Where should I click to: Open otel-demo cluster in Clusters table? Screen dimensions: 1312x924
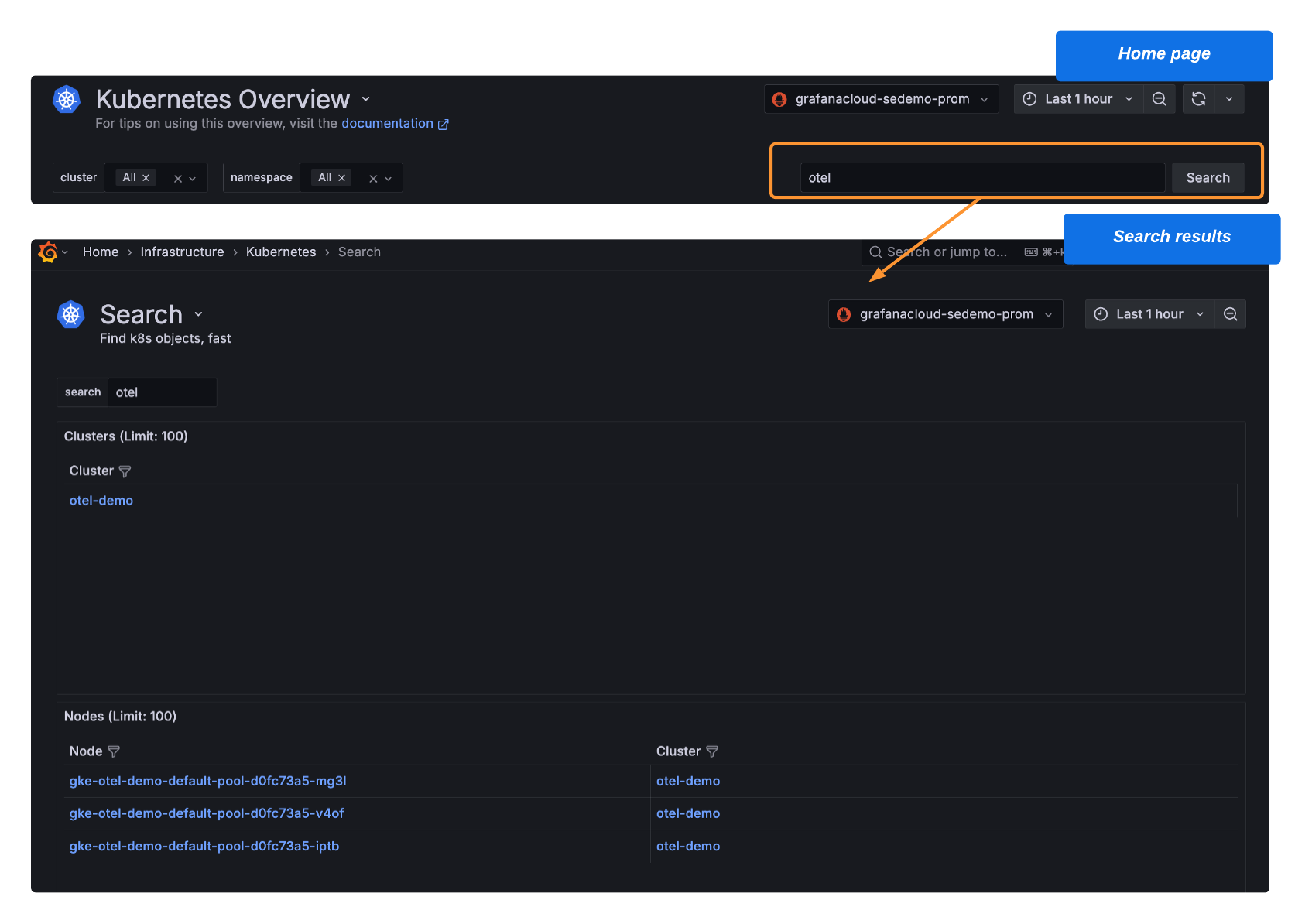pyautogui.click(x=101, y=501)
